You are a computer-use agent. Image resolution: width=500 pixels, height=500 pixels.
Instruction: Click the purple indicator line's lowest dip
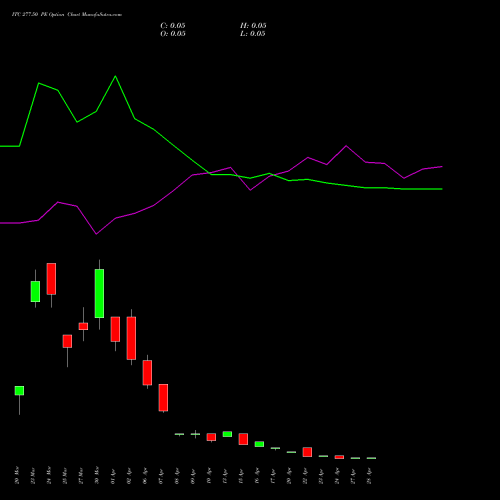pyautogui.click(x=96, y=234)
